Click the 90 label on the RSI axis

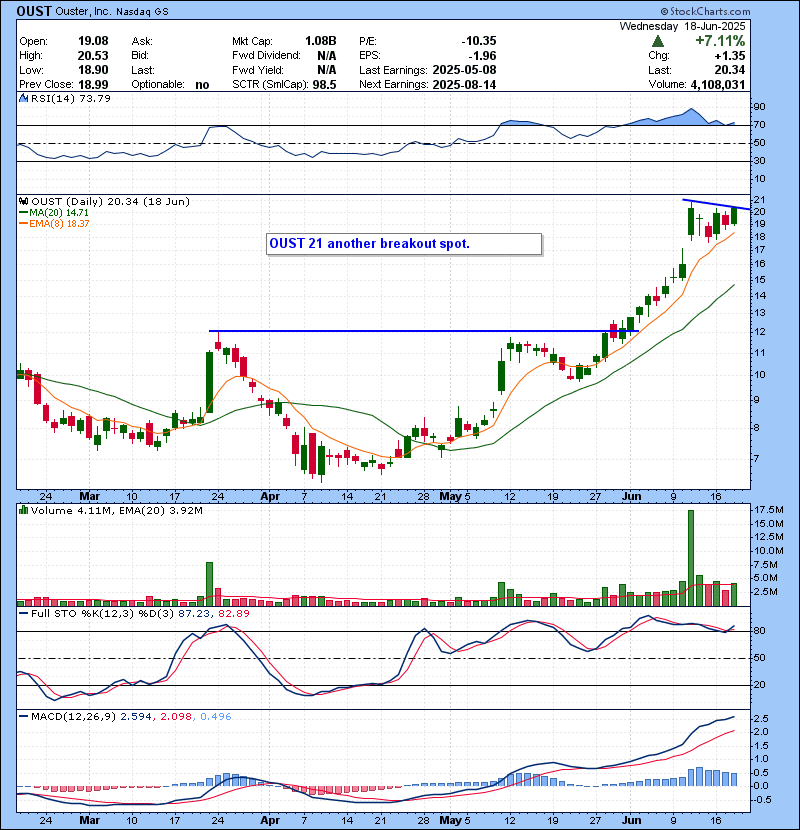coord(759,107)
